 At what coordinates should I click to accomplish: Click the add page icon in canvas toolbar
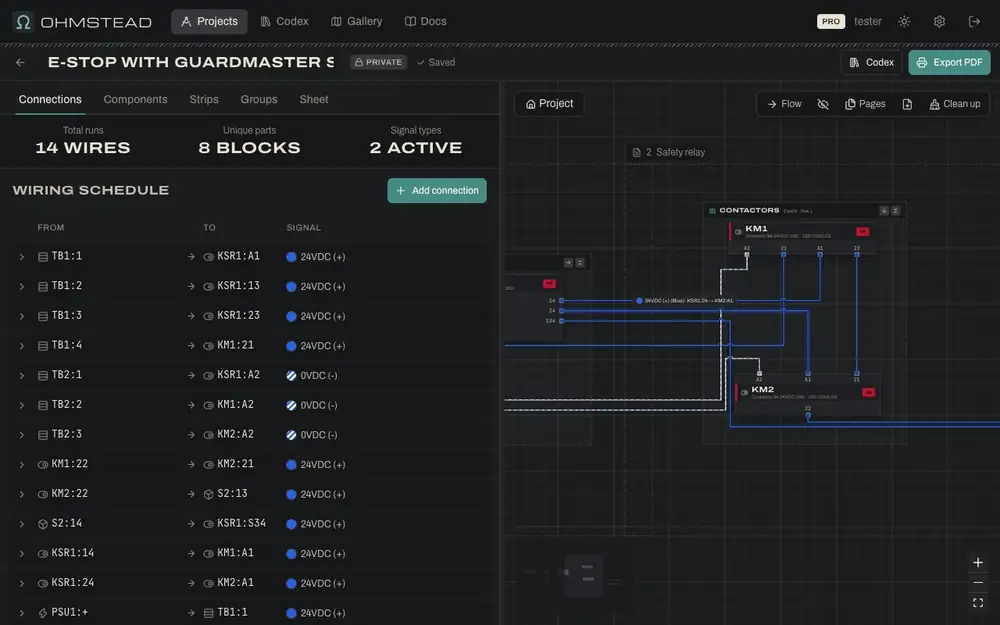click(x=907, y=104)
